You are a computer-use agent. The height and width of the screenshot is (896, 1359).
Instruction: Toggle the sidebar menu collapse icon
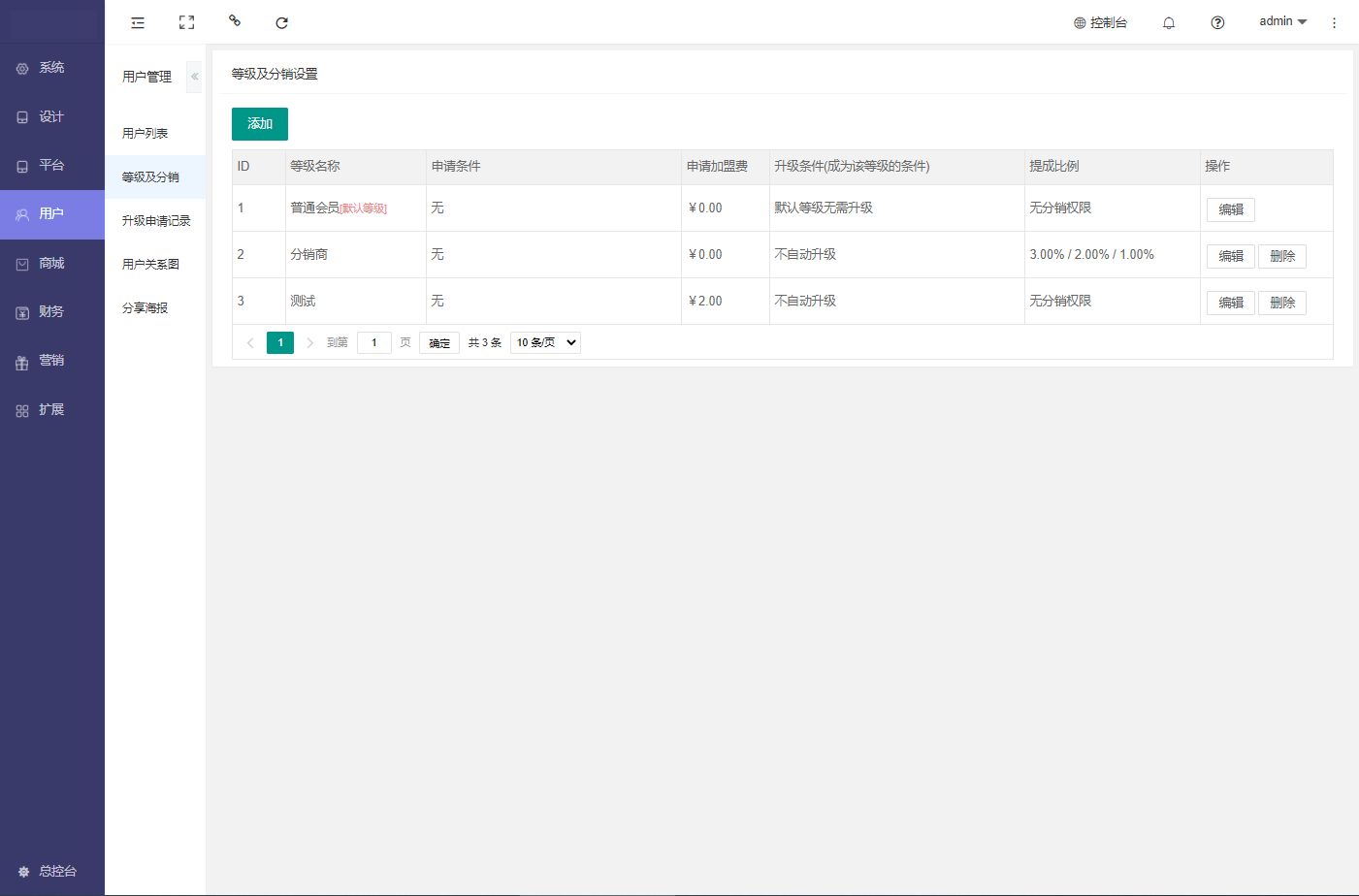138,22
